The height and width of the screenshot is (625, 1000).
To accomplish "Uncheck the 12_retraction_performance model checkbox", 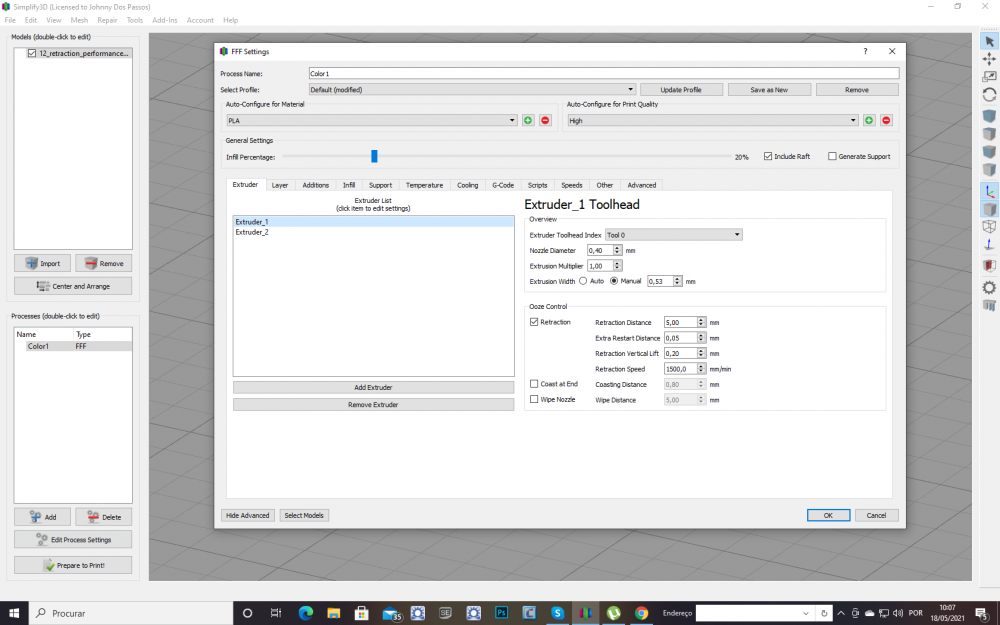I will [x=32, y=54].
